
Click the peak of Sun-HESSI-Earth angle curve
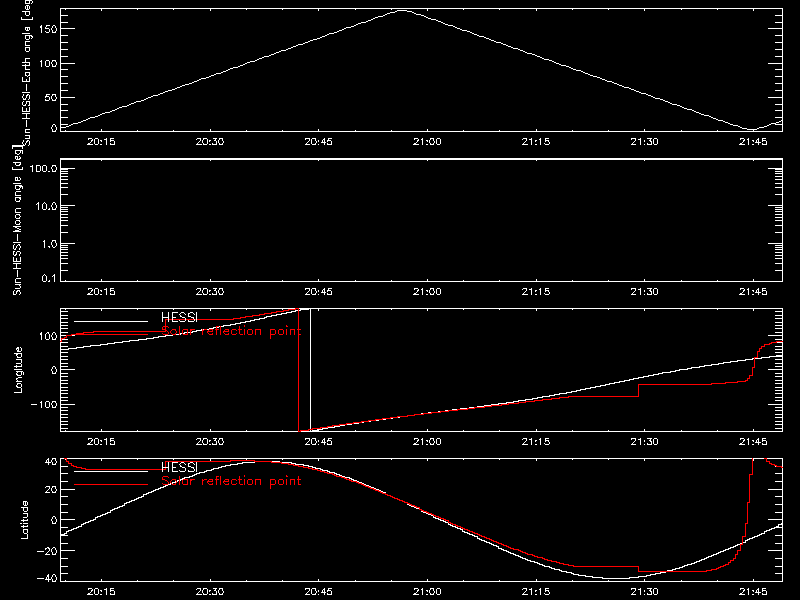tap(403, 10)
